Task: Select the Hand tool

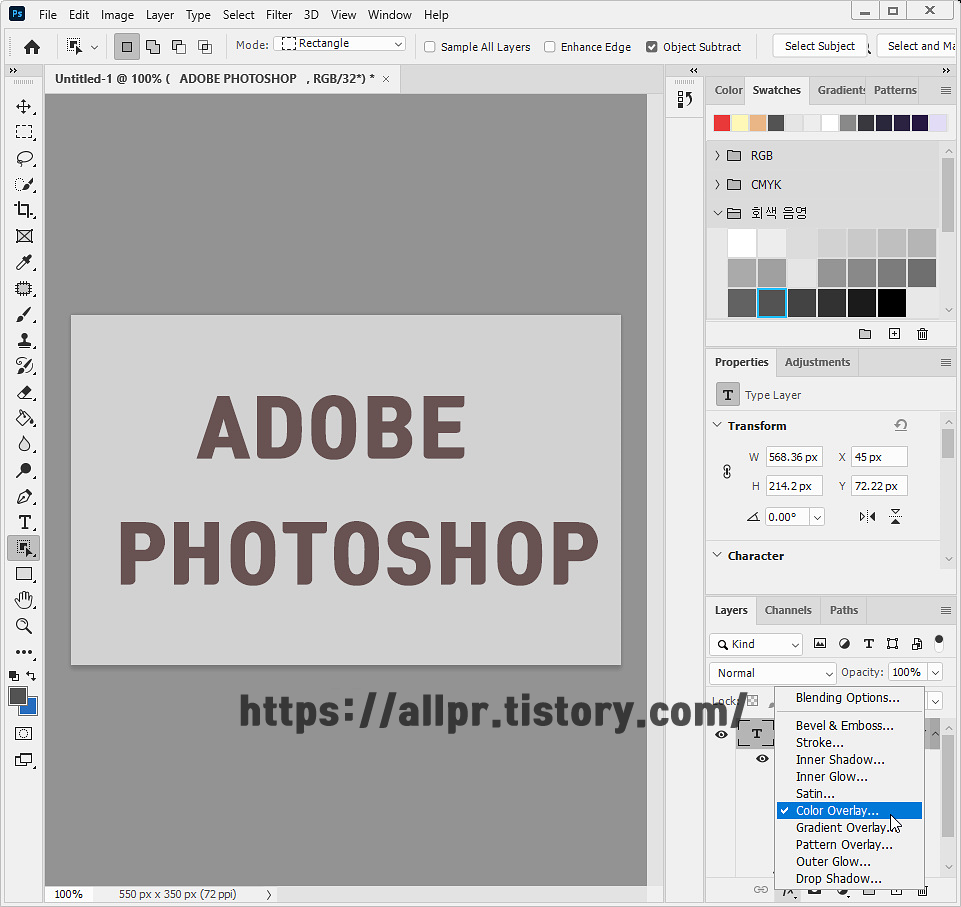Action: pyautogui.click(x=24, y=600)
